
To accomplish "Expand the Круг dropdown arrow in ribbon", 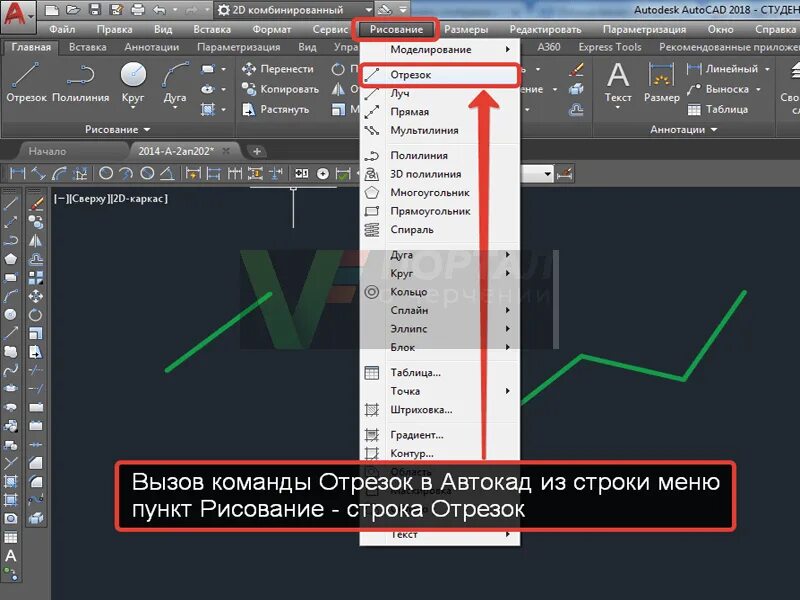I will 133,108.
